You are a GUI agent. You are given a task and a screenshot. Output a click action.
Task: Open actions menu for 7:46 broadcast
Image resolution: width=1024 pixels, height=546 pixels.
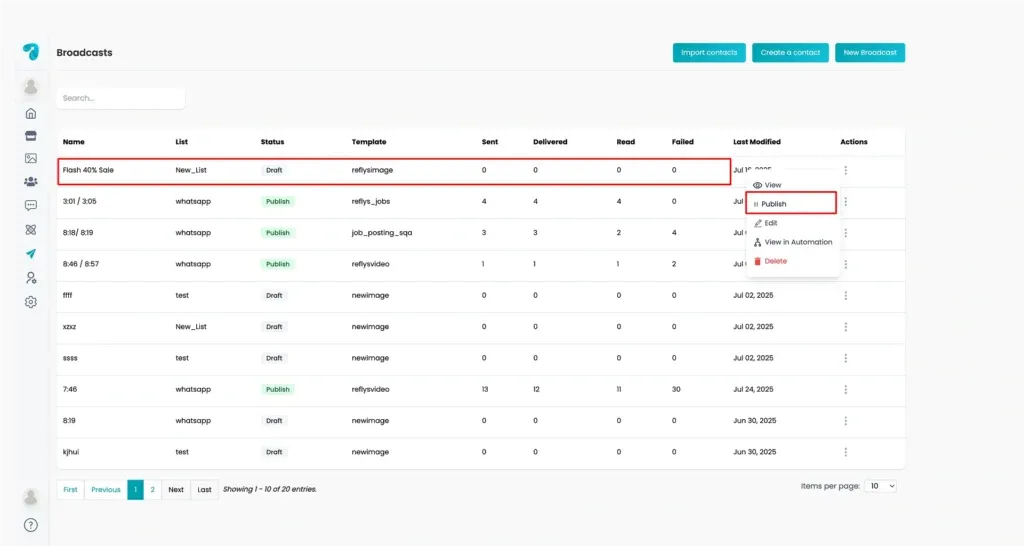coord(846,389)
